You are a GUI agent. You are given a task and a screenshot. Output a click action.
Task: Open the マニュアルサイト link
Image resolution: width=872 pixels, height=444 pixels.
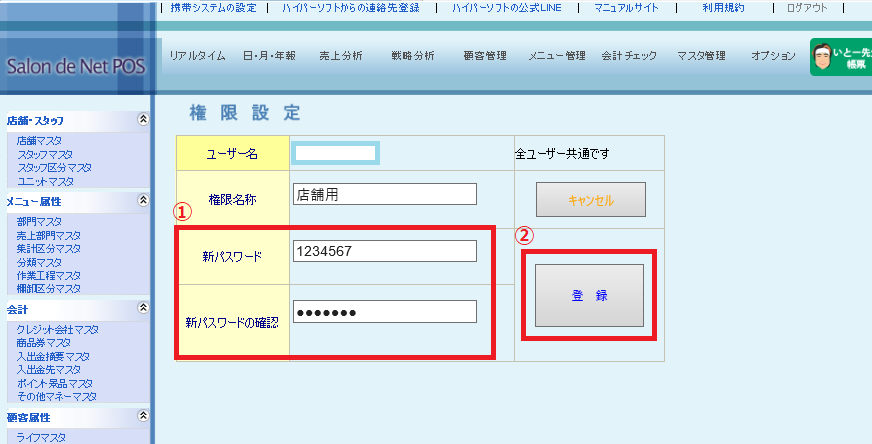628,8
